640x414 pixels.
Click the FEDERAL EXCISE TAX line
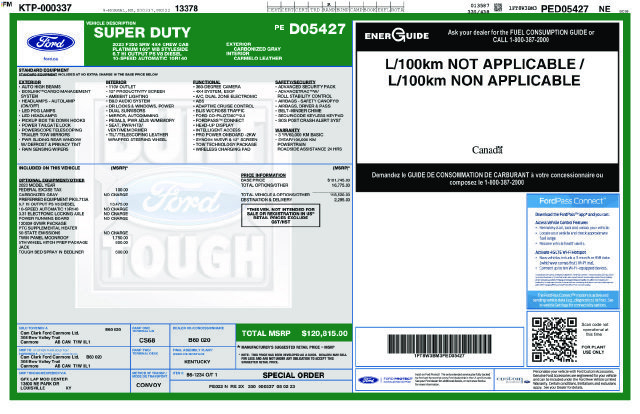click(x=73, y=190)
